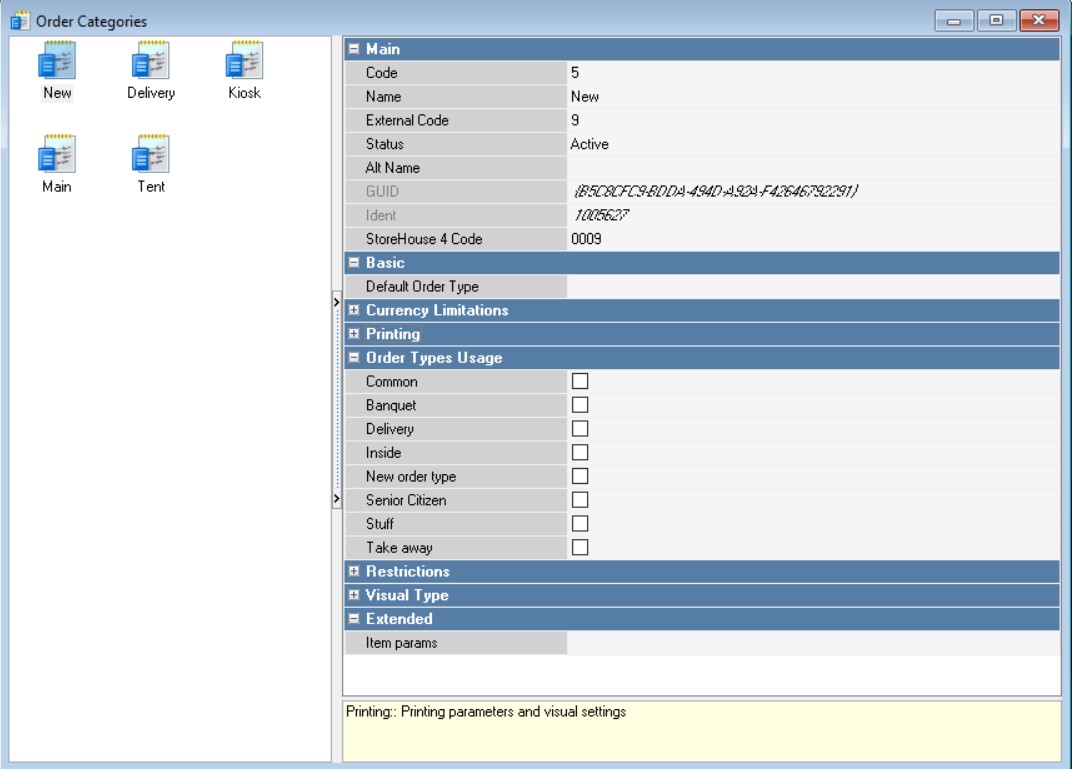The width and height of the screenshot is (1072, 769).
Task: Collapse the Main property section
Action: [353, 49]
